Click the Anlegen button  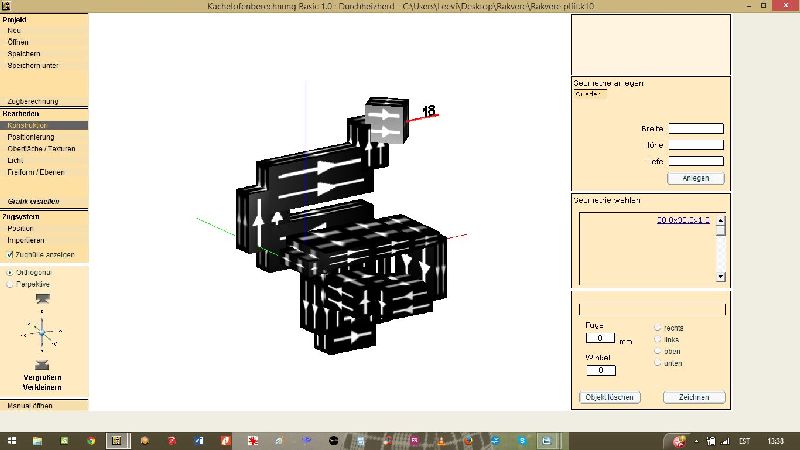pyautogui.click(x=695, y=178)
